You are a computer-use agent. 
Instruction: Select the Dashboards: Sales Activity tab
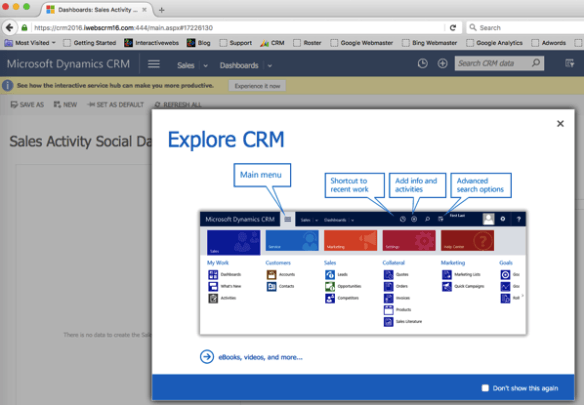click(97, 10)
